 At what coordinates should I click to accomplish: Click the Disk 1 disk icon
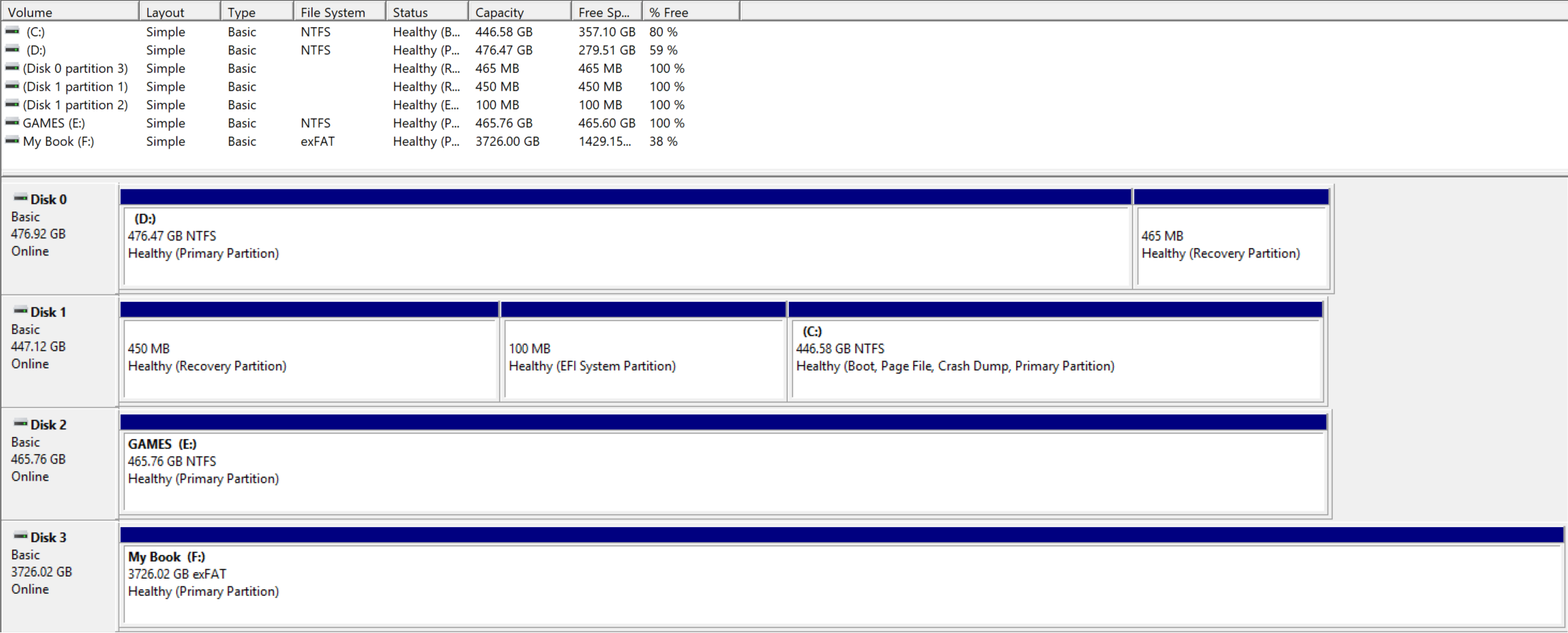point(21,311)
